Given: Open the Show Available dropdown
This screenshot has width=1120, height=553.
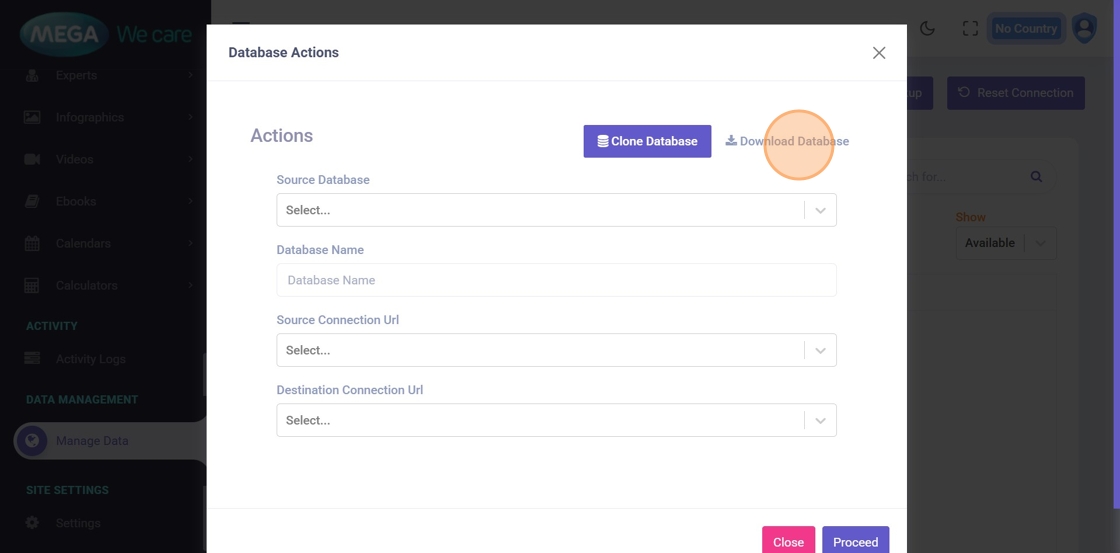Looking at the screenshot, I should pos(1005,243).
